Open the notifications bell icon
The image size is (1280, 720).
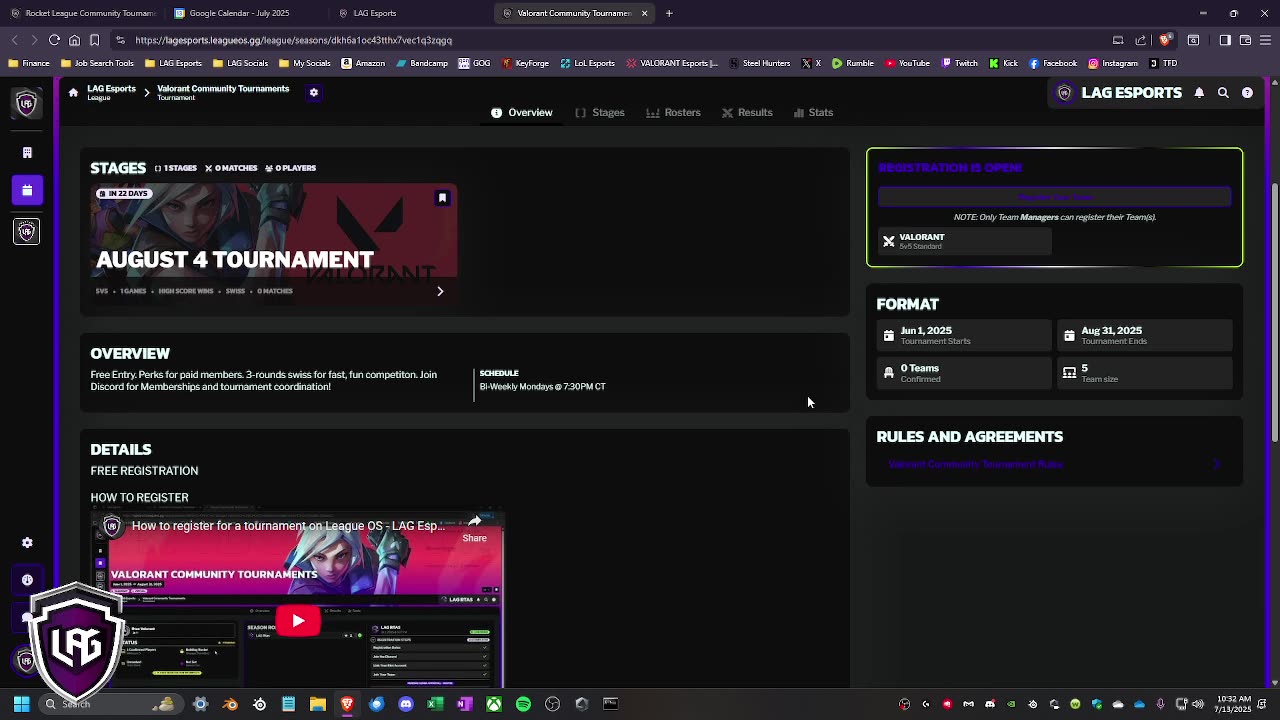point(1199,93)
